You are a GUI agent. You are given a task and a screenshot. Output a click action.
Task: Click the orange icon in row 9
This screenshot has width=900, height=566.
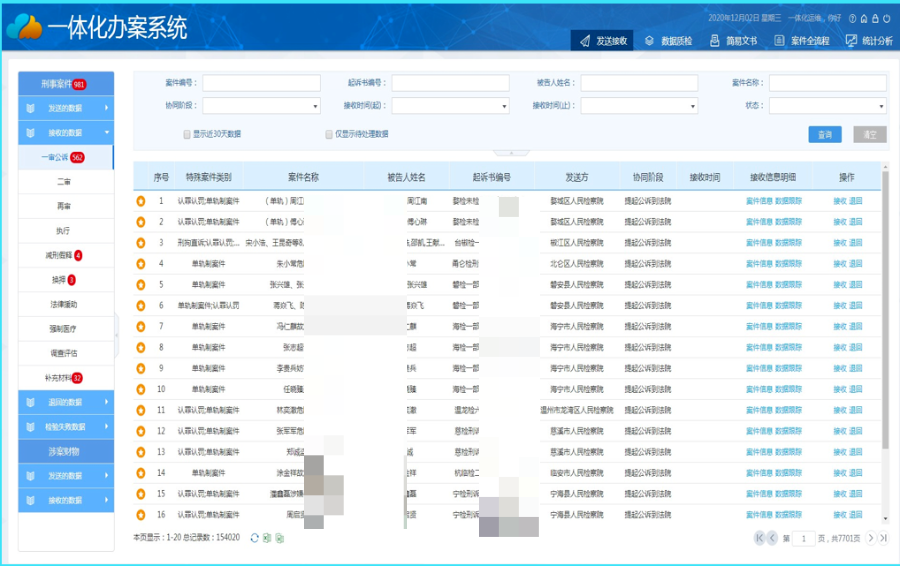point(141,369)
